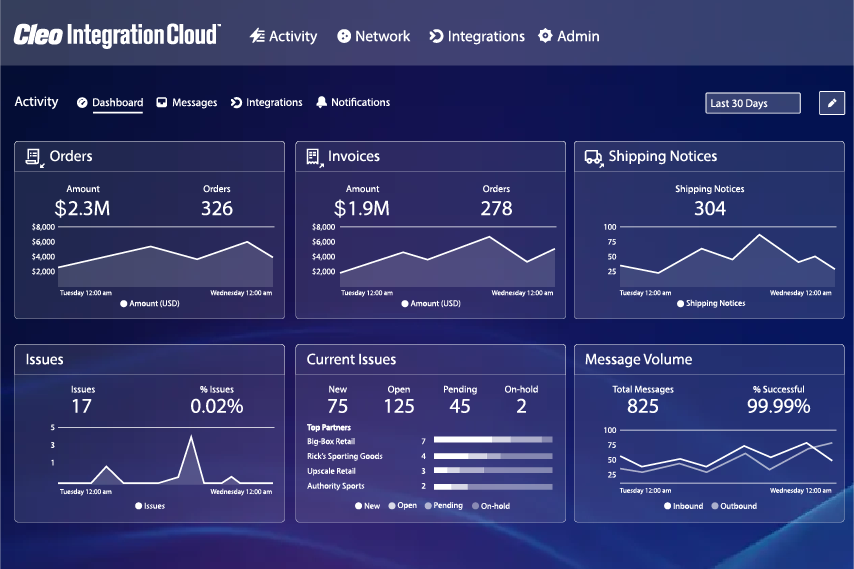Viewport: 854px width, 569px height.
Task: Click the Authority Sports issues bar
Action: [x=493, y=486]
